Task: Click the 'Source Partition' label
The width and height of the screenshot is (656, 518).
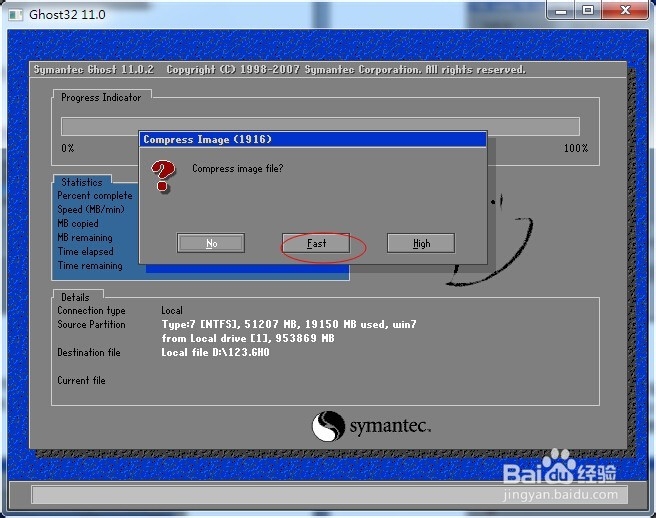Action: tap(91, 324)
